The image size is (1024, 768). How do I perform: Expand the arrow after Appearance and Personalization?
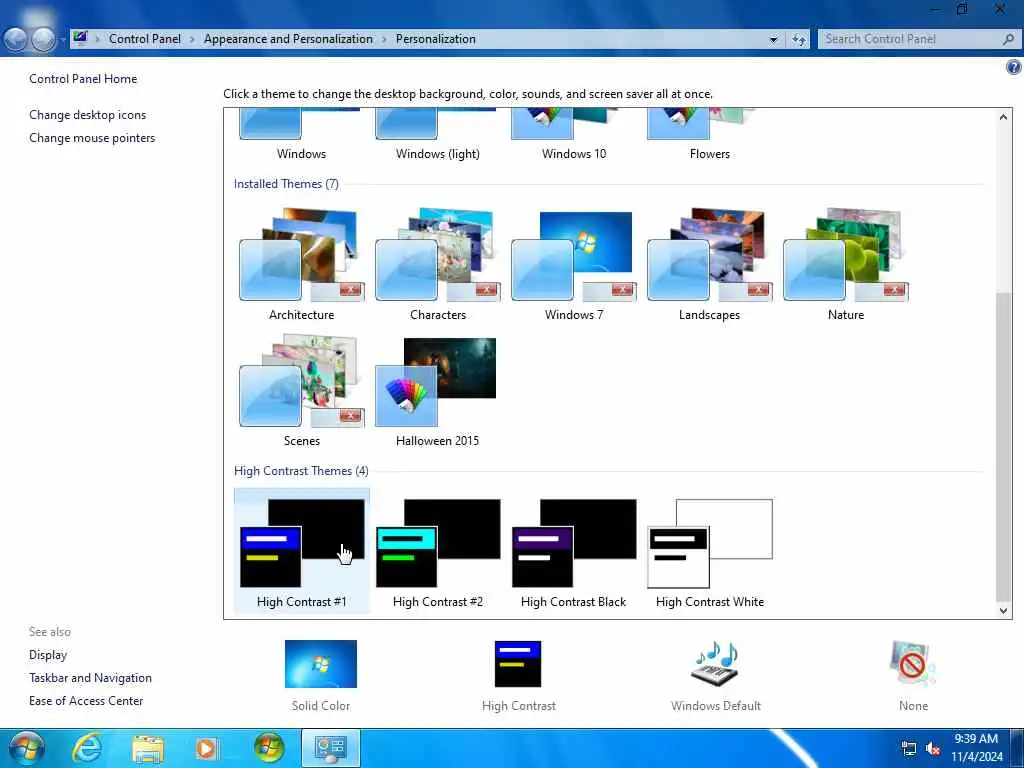pos(384,40)
